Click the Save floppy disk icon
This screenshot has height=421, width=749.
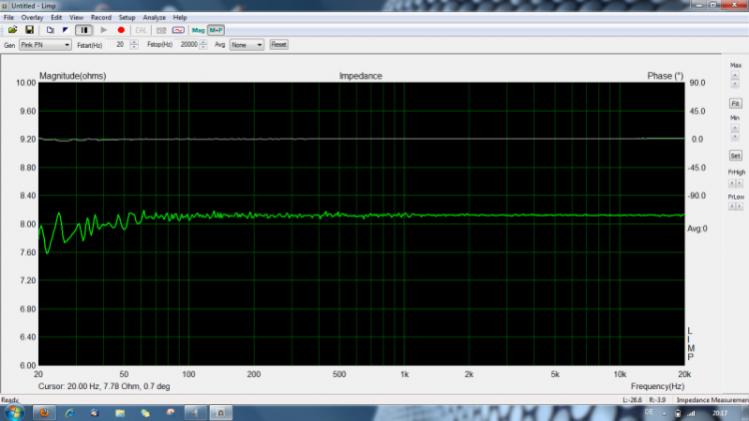[29, 30]
